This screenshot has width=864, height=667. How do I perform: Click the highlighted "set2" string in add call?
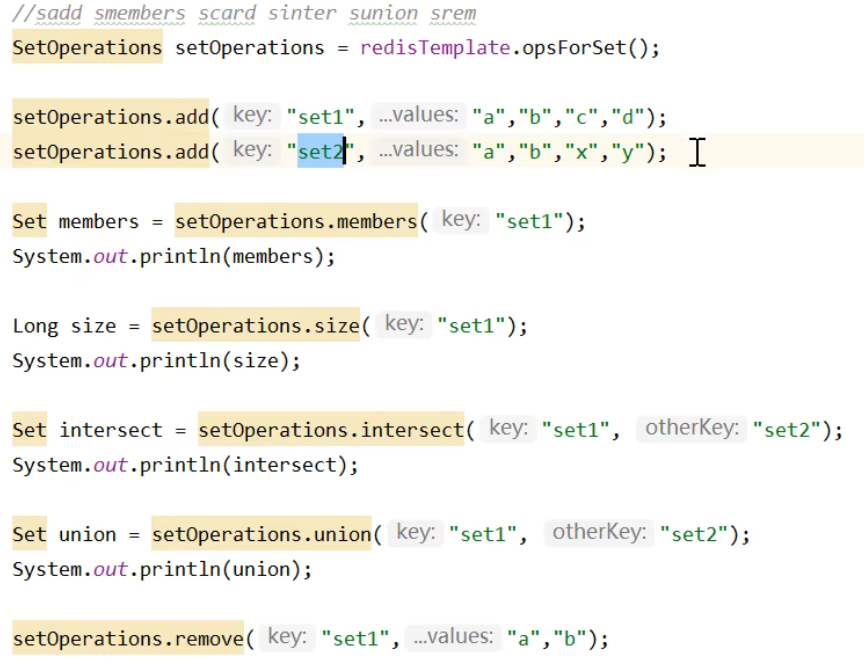[x=320, y=152]
